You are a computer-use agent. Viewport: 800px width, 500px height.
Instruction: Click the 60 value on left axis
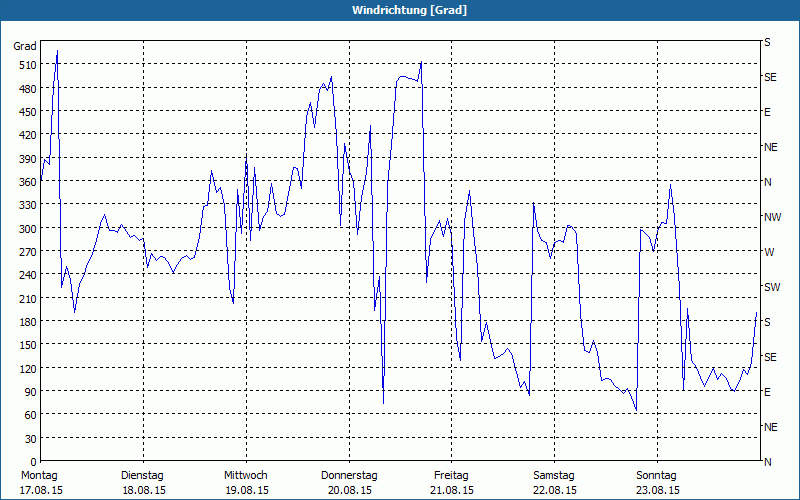pyautogui.click(x=31, y=415)
